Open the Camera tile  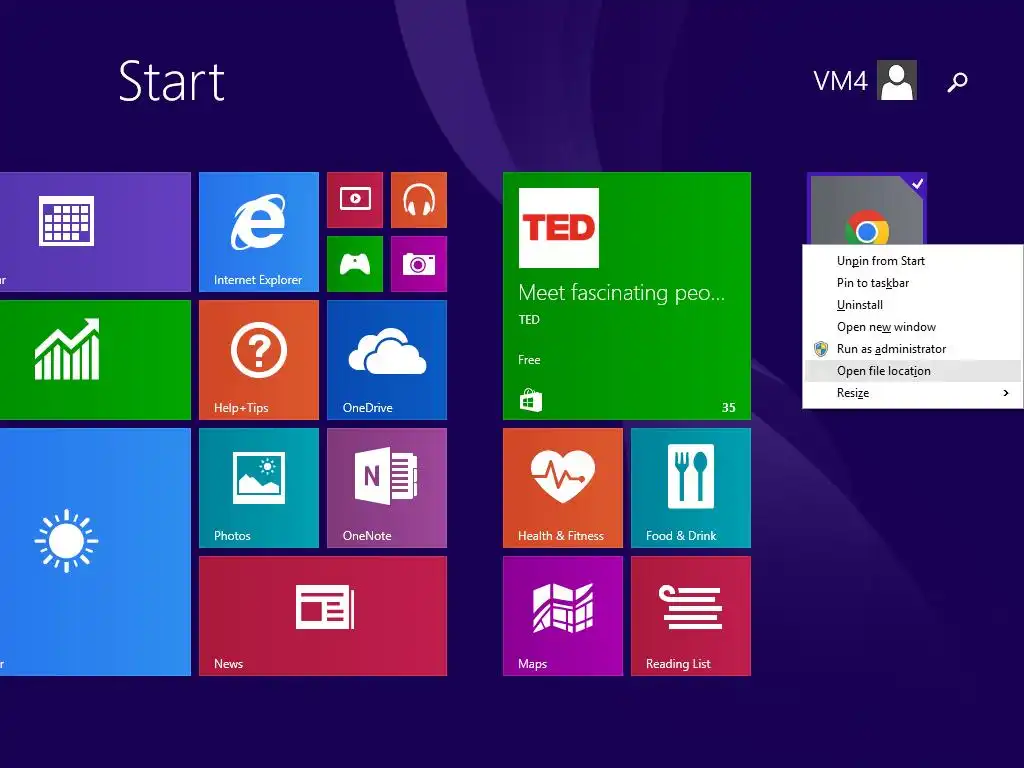coord(419,264)
